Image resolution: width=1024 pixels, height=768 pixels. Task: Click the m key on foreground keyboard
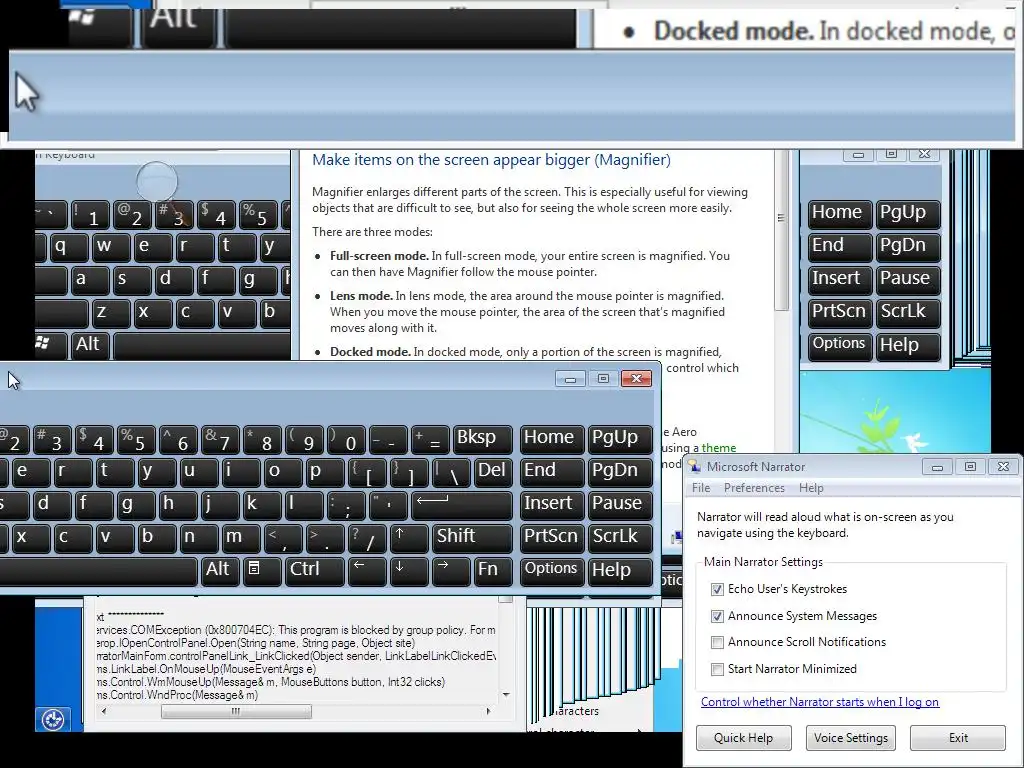pos(241,537)
